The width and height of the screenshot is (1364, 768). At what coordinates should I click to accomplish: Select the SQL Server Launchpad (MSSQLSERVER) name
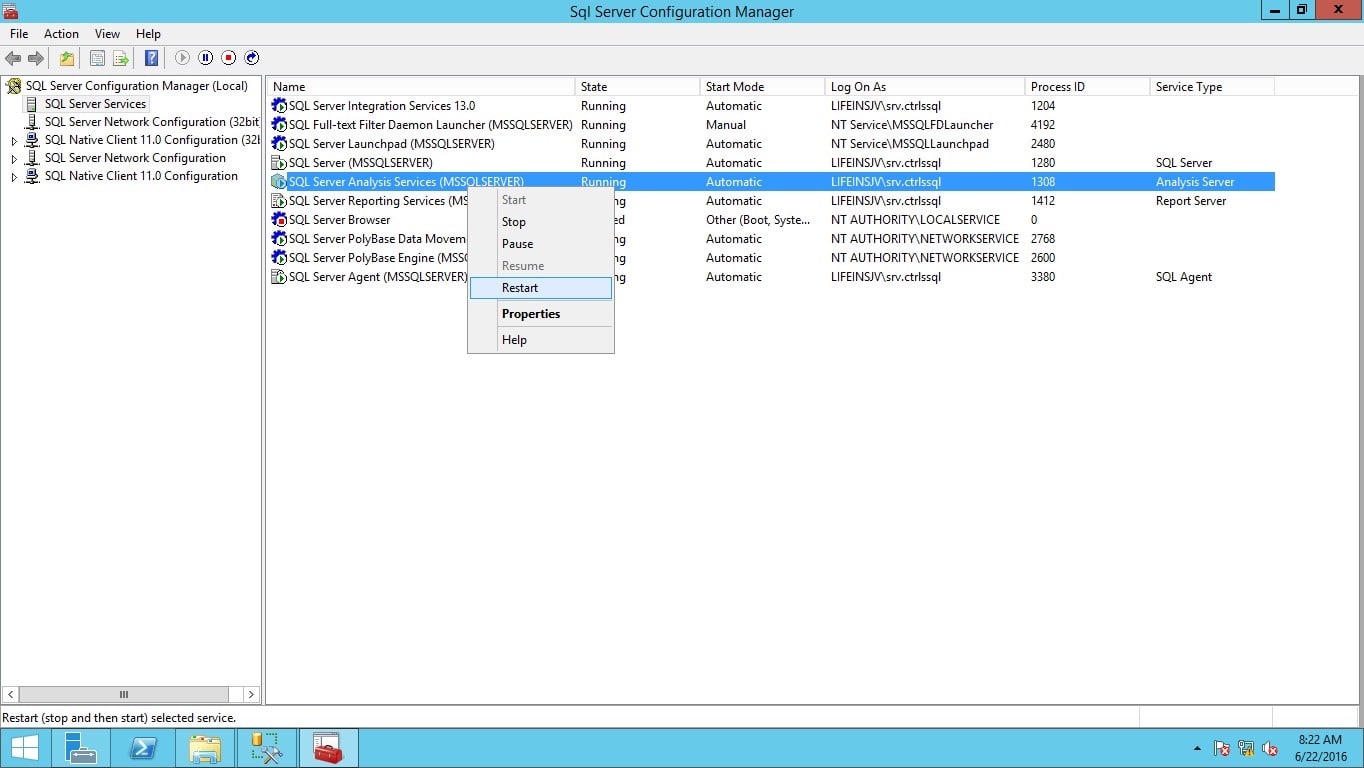pos(391,144)
